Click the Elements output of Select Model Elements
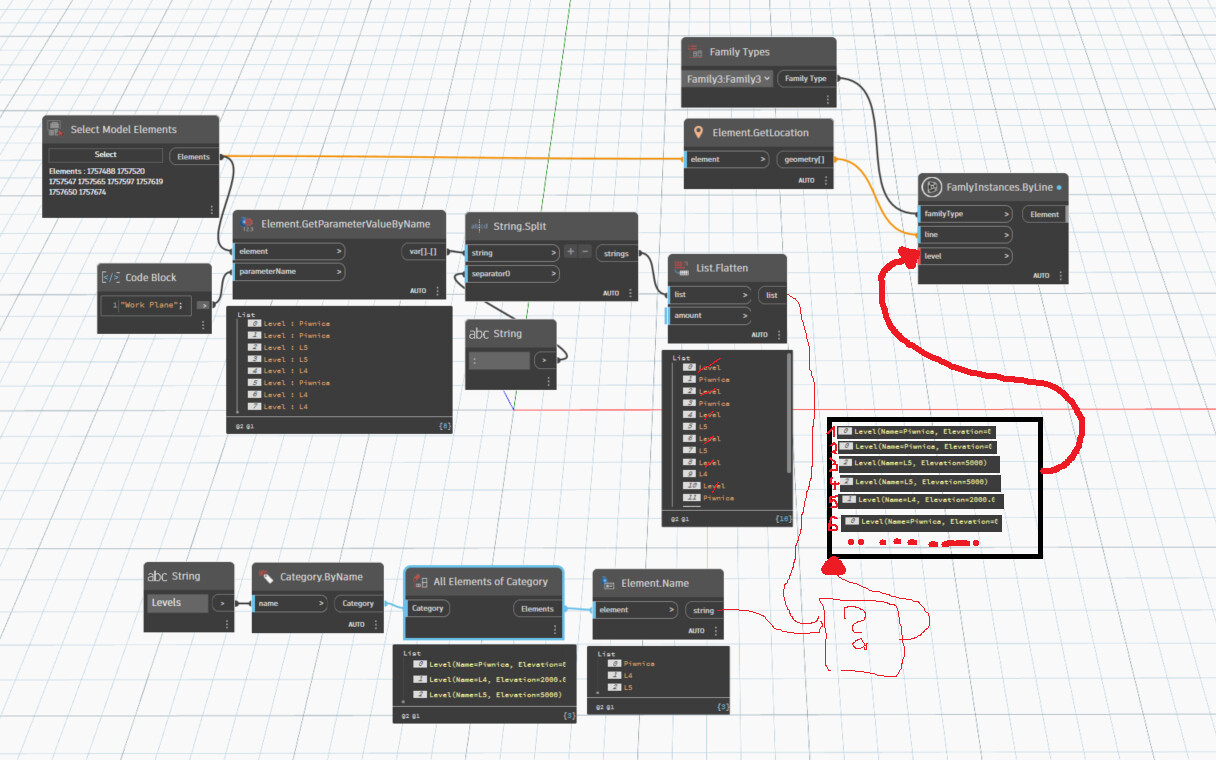This screenshot has height=760, width=1216. [x=194, y=157]
